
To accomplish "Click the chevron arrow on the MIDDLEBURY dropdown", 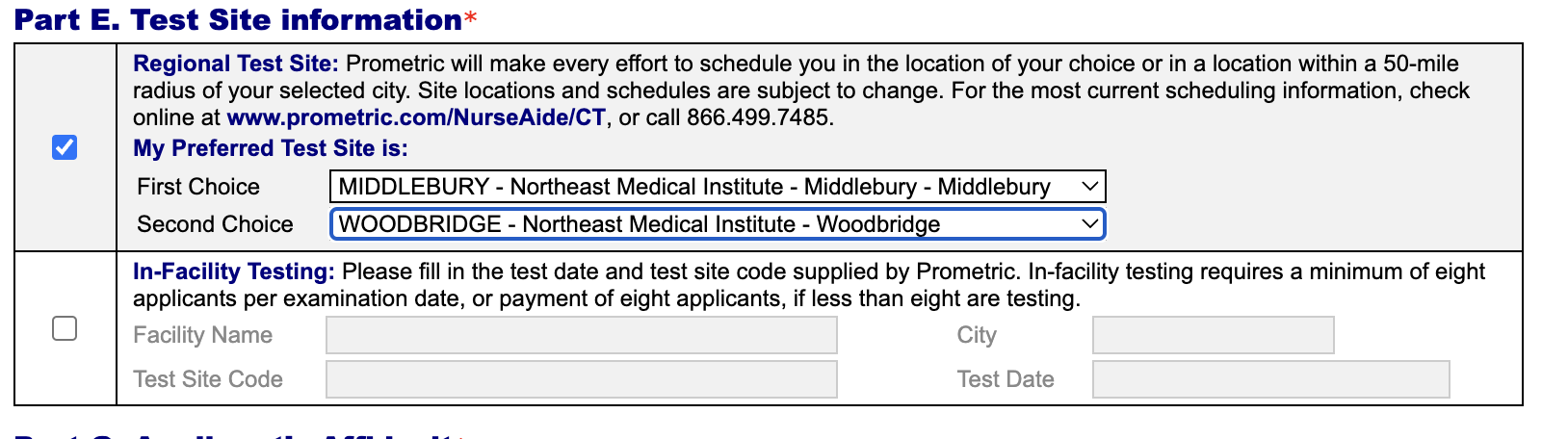I will point(1089,187).
